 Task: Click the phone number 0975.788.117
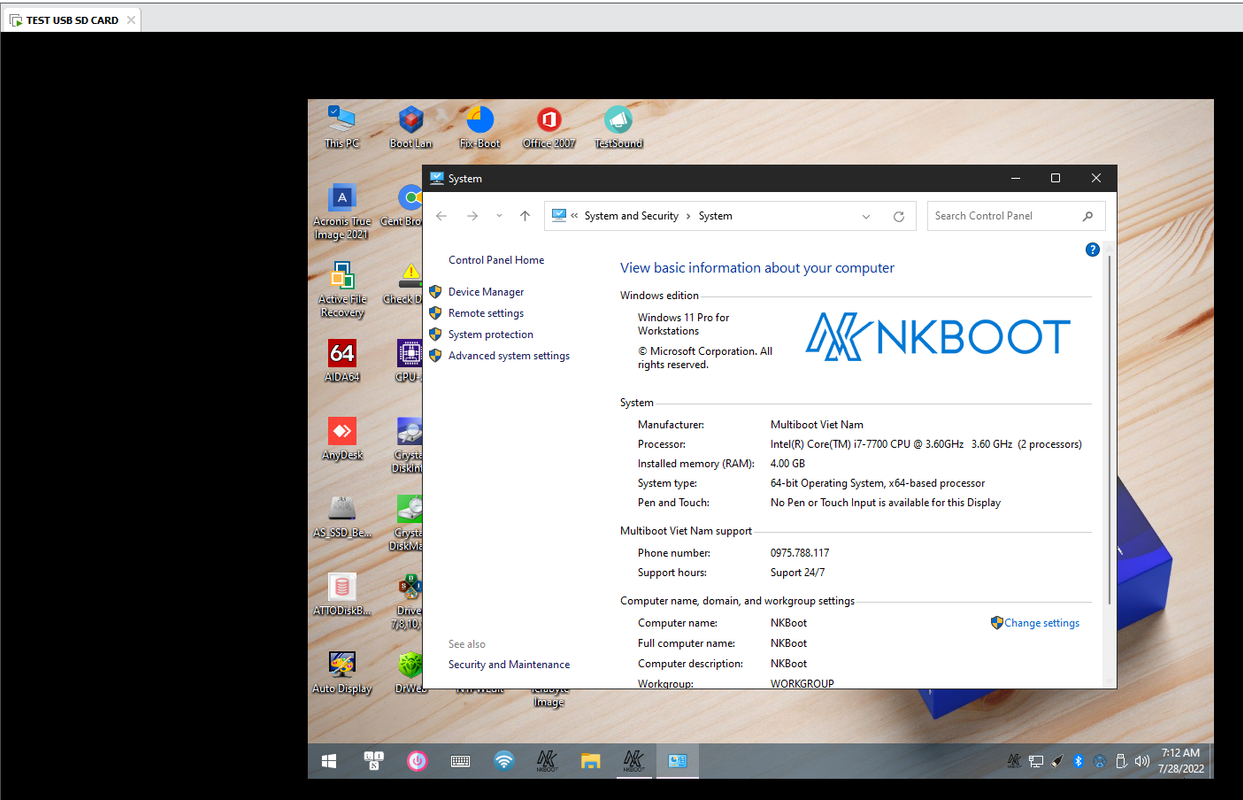[800, 553]
